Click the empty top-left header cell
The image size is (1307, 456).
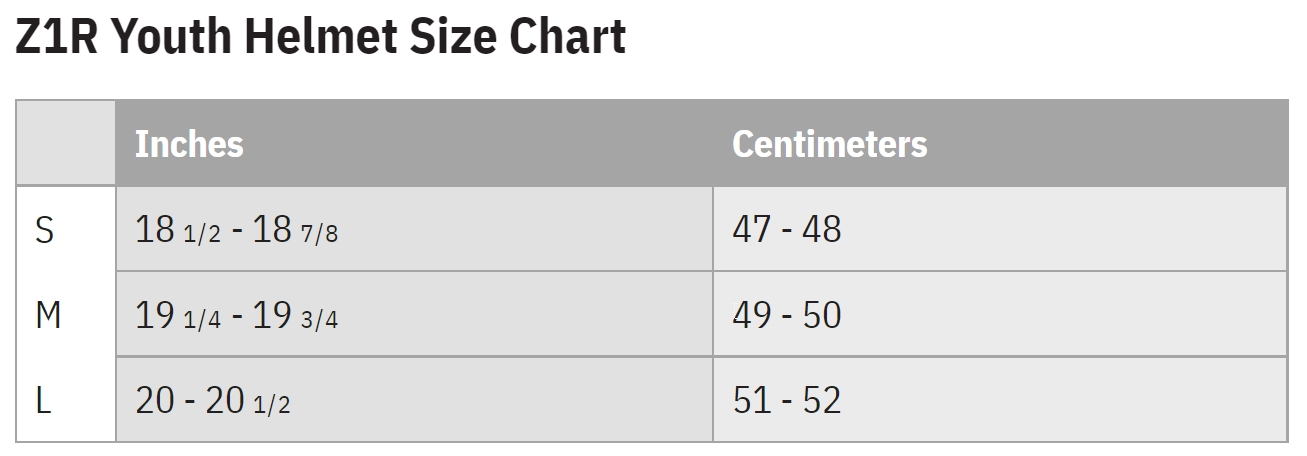point(66,143)
